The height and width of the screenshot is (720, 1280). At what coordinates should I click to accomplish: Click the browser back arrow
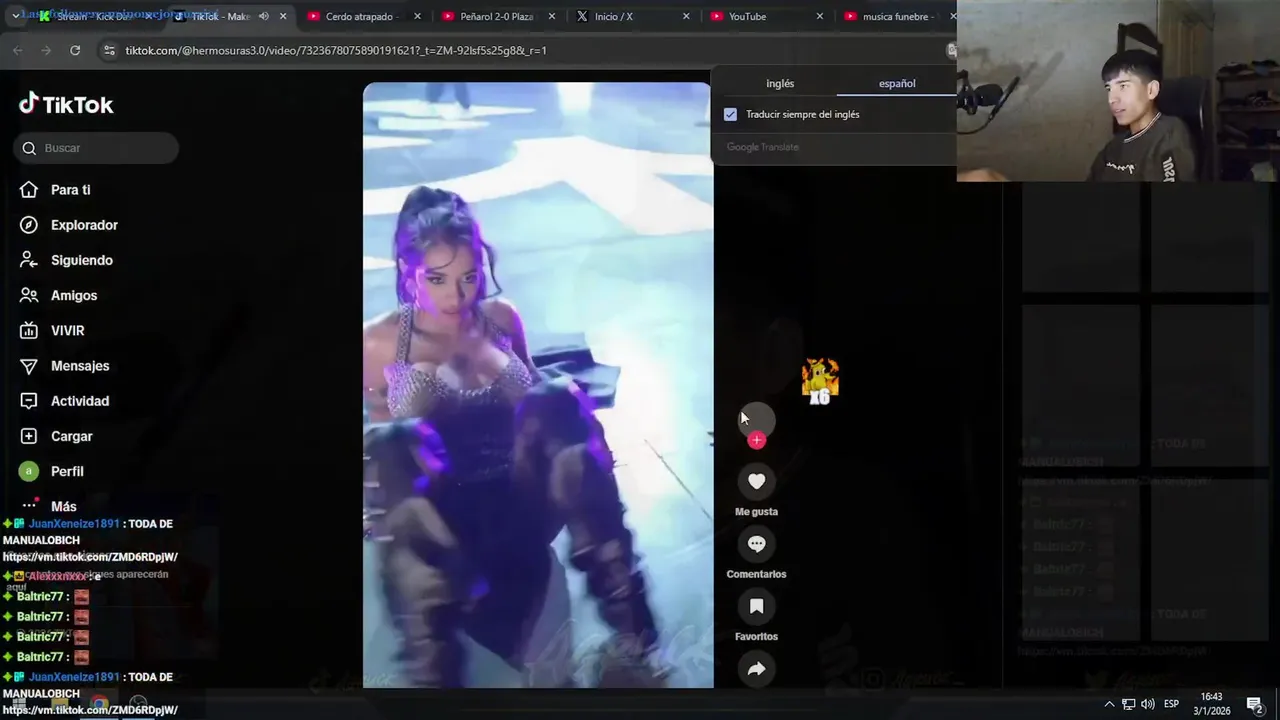pos(18,50)
